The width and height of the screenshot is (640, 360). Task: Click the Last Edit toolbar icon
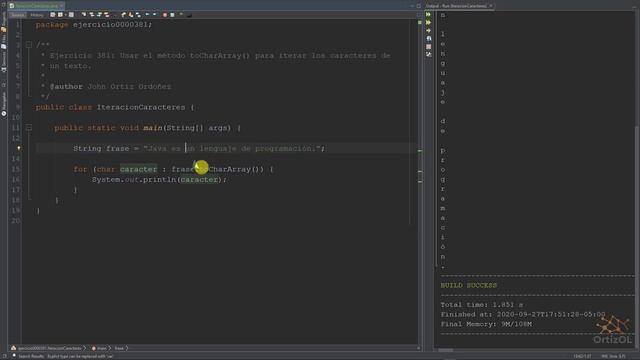click(x=52, y=15)
